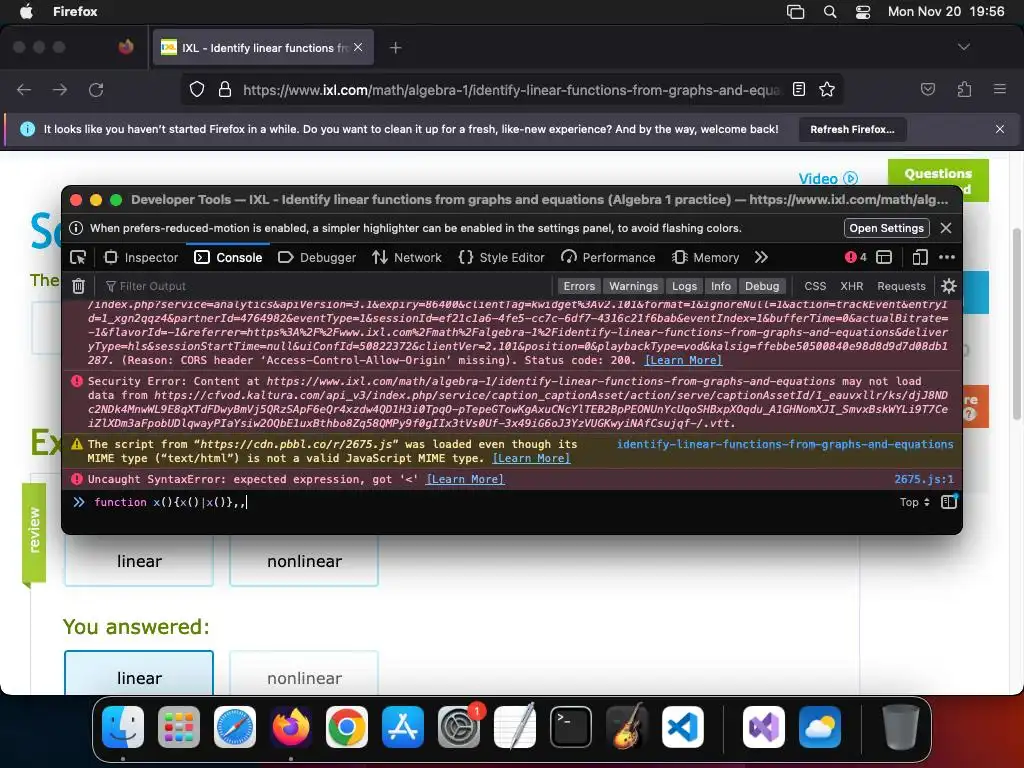Click the red error count badge showing 4

click(x=856, y=257)
